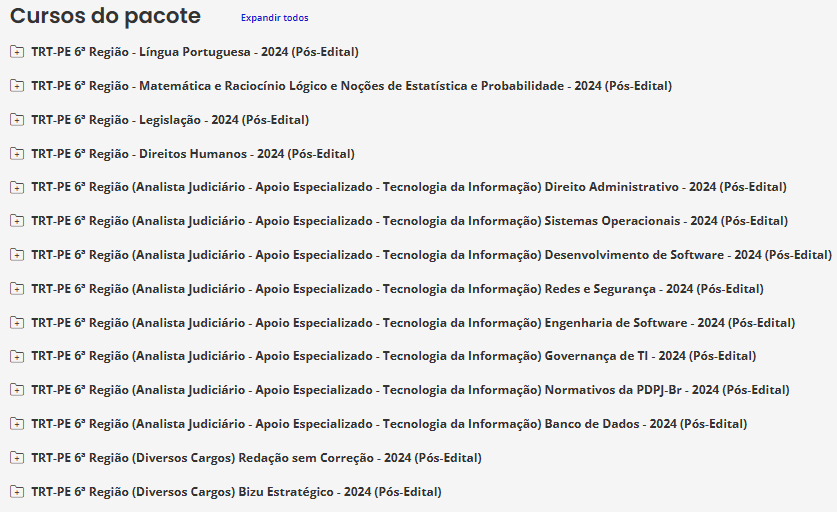
Task: Expand the Redação sem Correção folder icon
Action: [17, 458]
